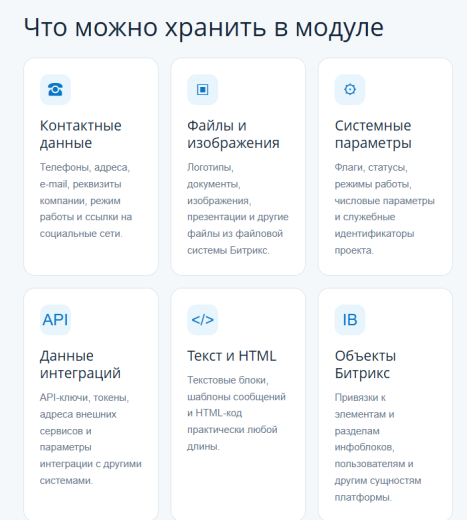Click the API badge icon
This screenshot has height=520, width=467.
tap(55, 320)
